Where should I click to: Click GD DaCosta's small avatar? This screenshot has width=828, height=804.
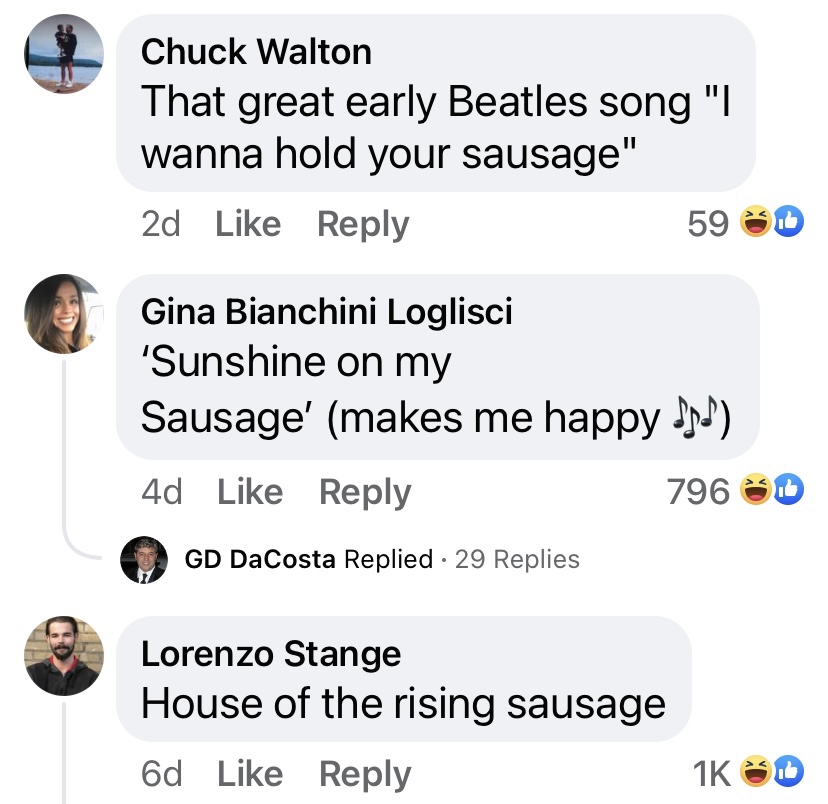tap(142, 559)
